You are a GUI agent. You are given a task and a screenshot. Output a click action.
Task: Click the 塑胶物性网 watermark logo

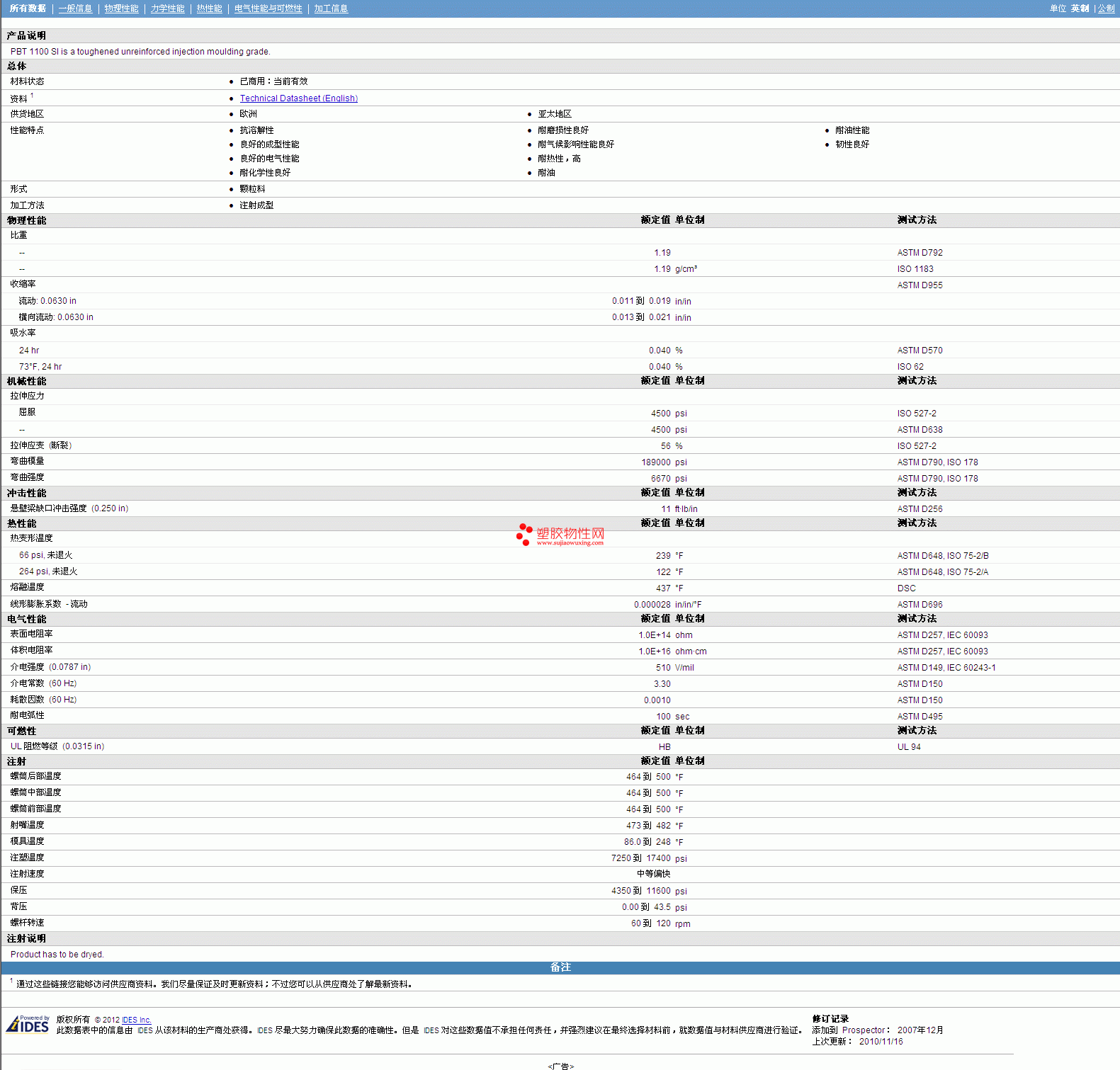560,535
